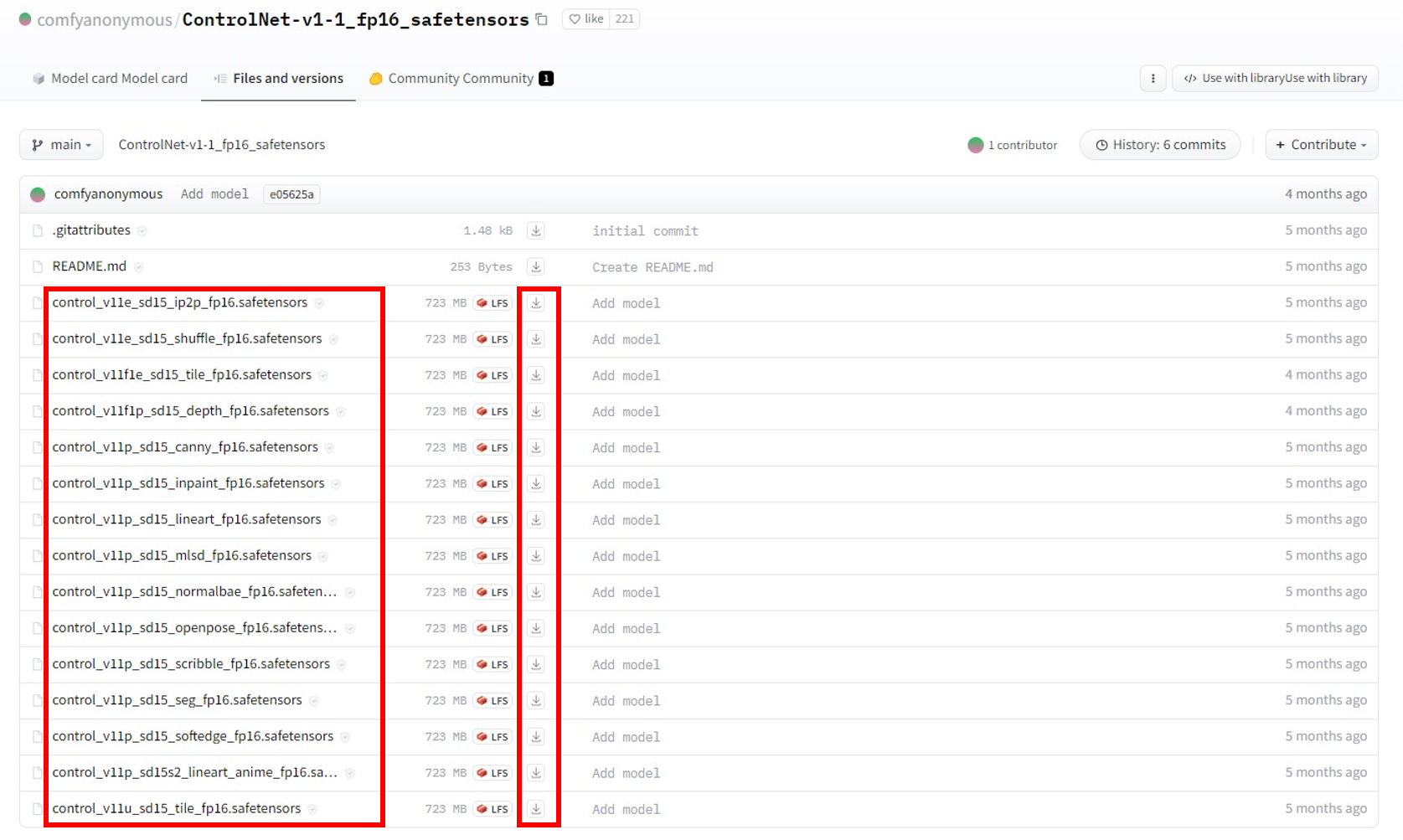Viewport: 1403px width, 840px height.
Task: Expand the Contribute dropdown
Action: pos(1321,145)
